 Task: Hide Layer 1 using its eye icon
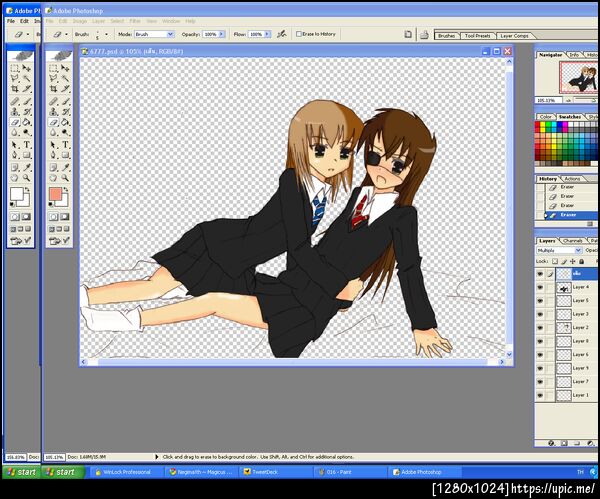coord(540,395)
